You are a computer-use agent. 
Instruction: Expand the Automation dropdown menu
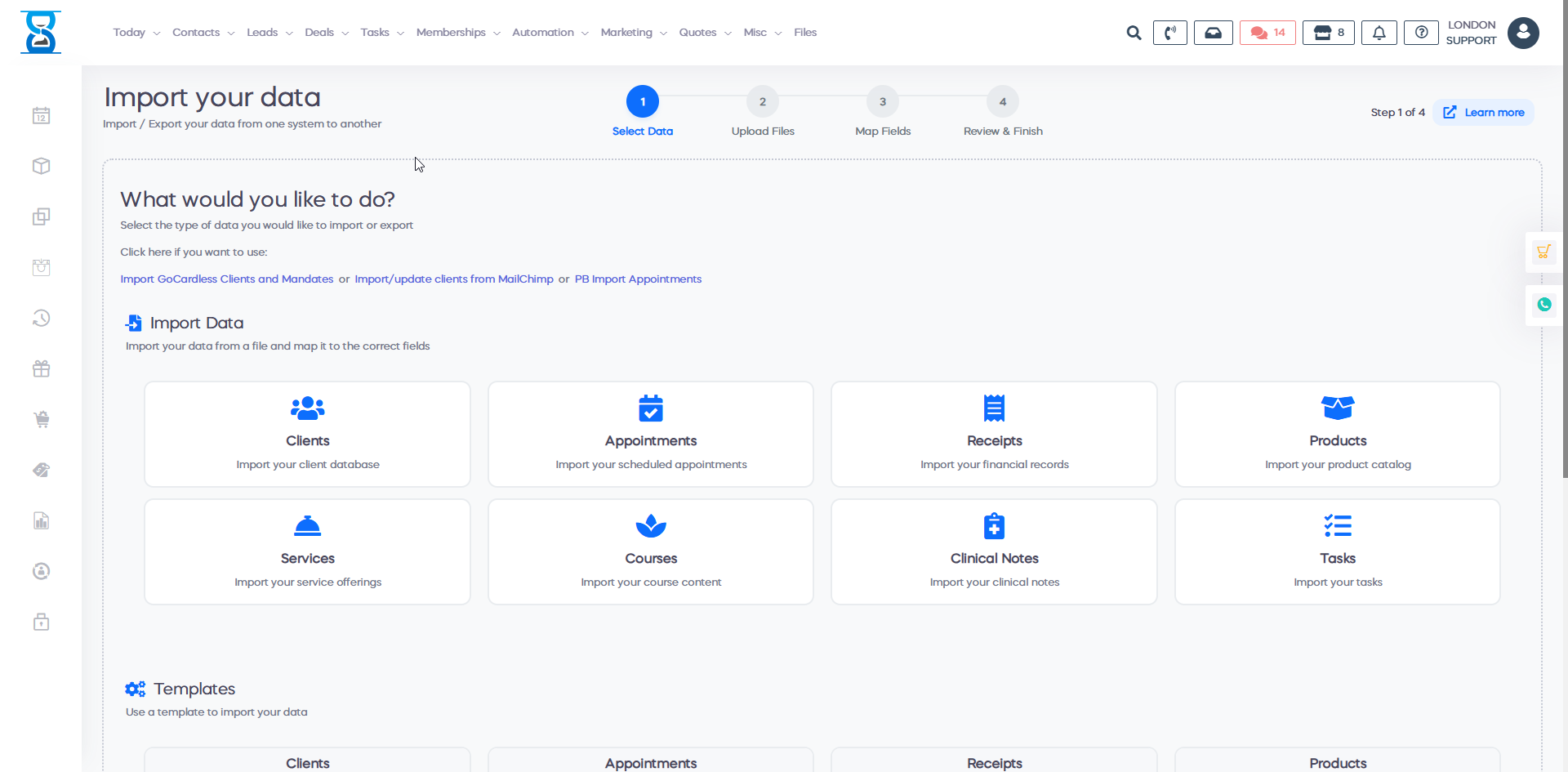[550, 33]
